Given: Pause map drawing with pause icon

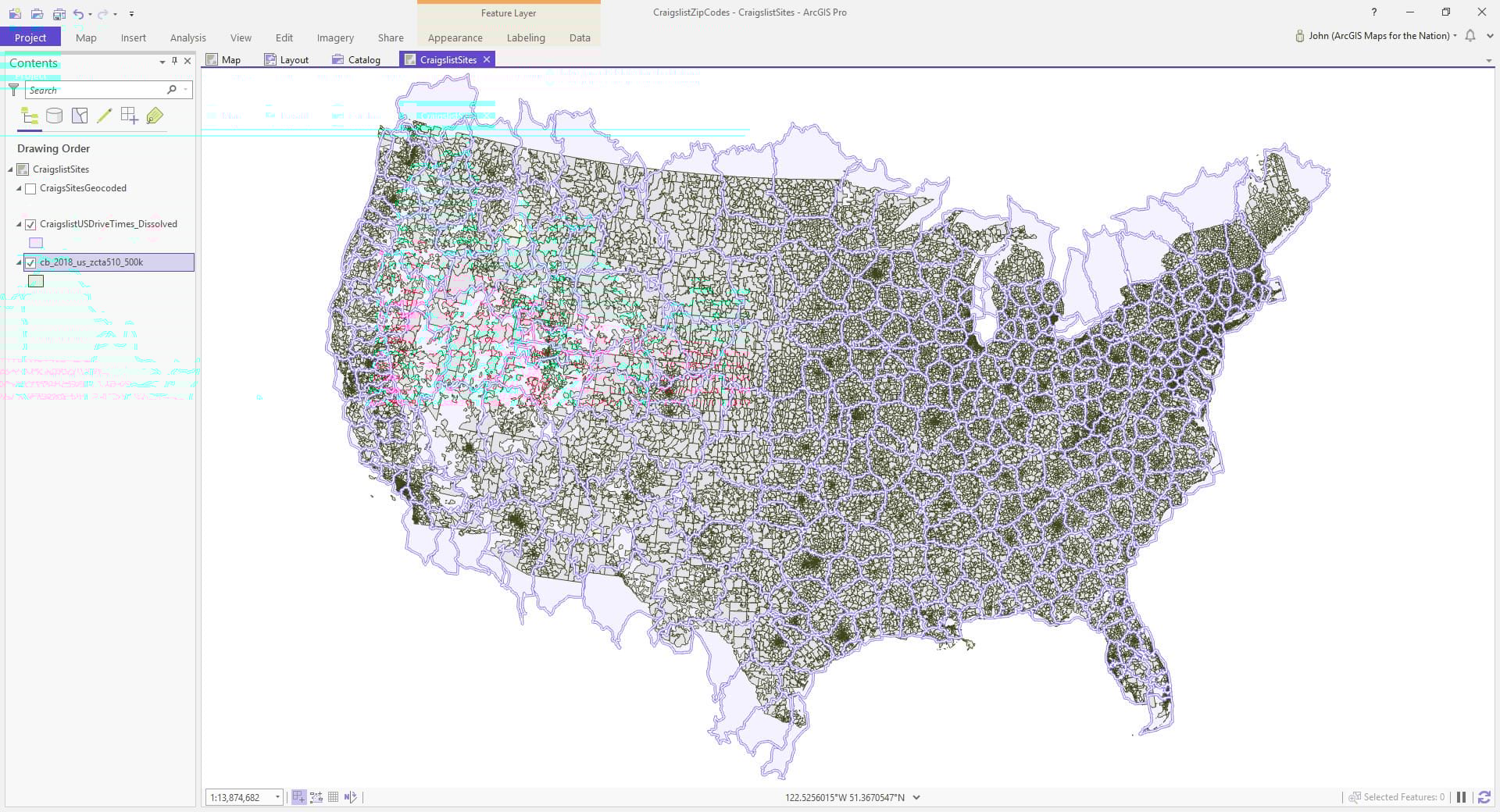Looking at the screenshot, I should pyautogui.click(x=1461, y=797).
